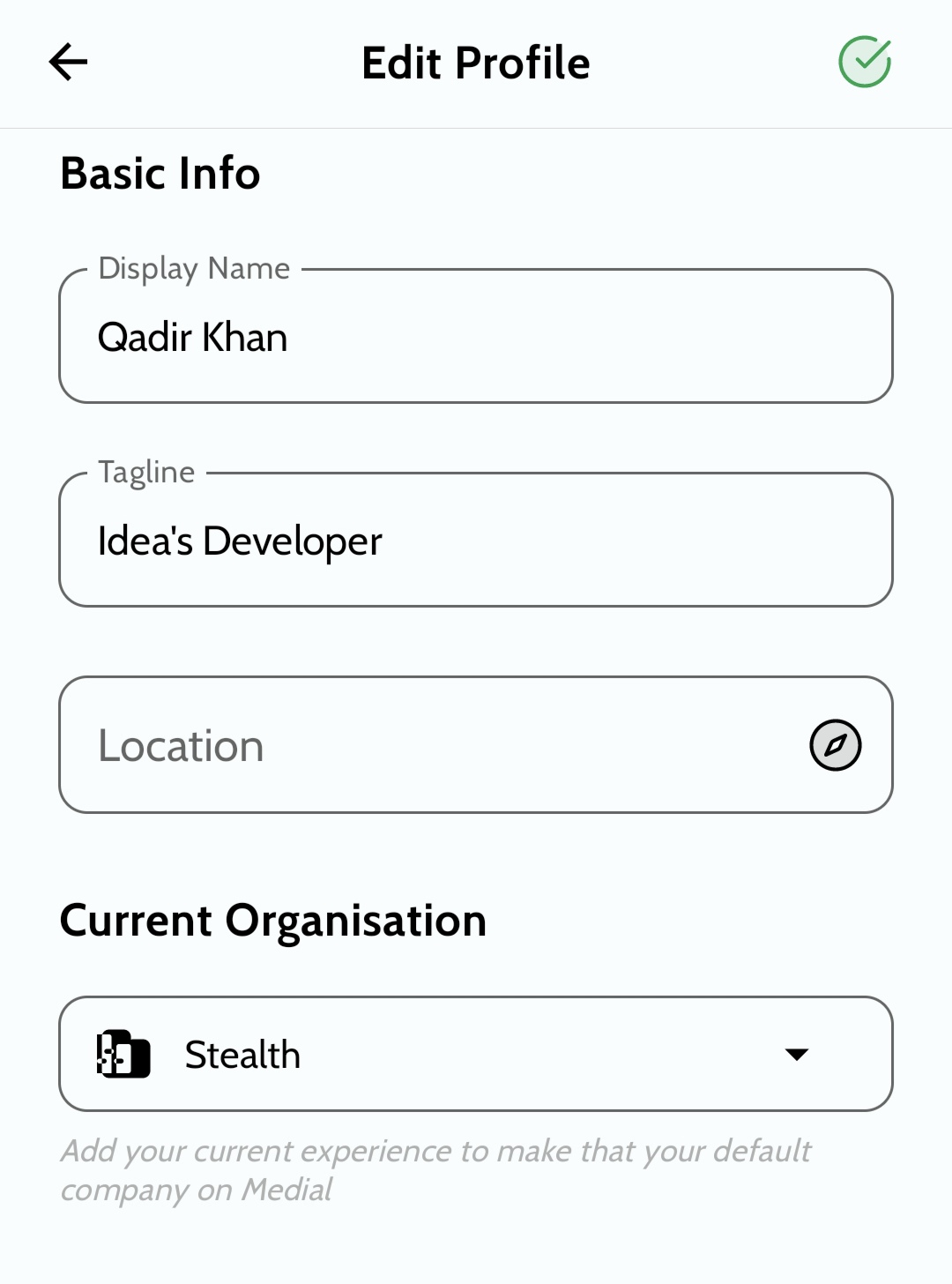Screen dimensions: 952x1284
Task: Click the Display Name floating label
Action: [x=194, y=268]
